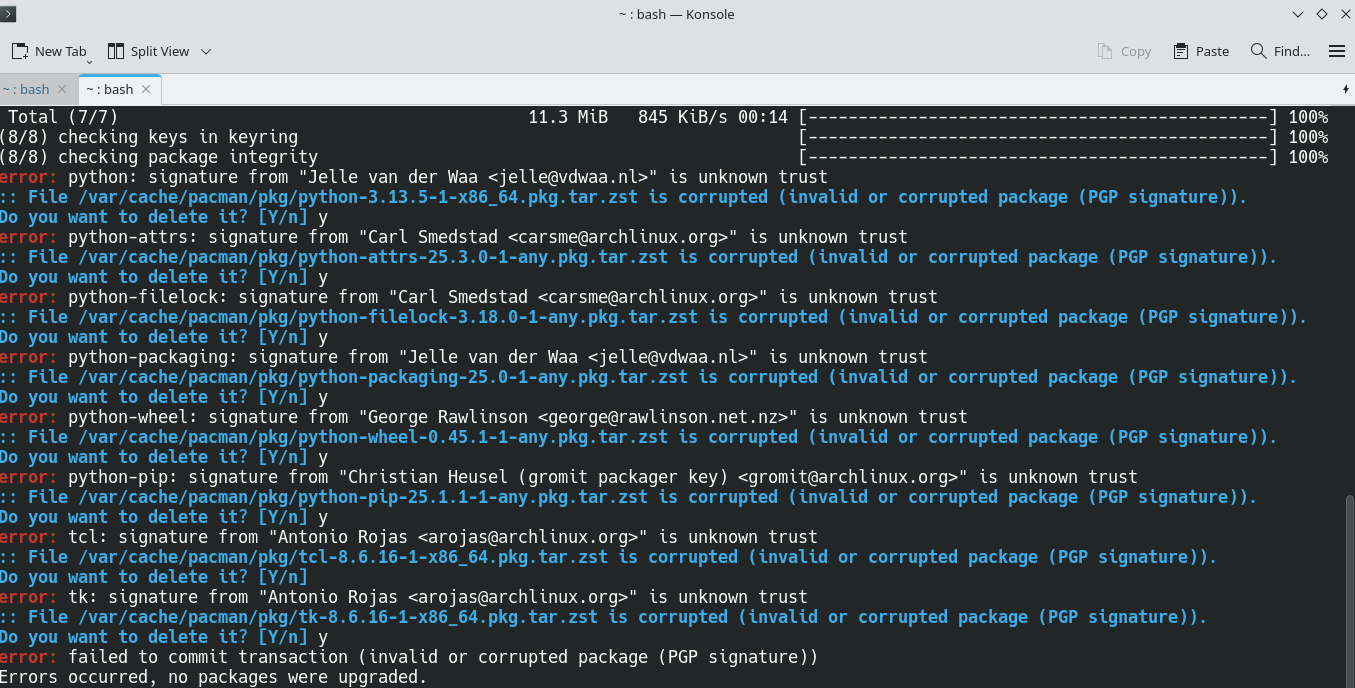Open the Find search bar
The image size is (1355, 688).
1280,51
